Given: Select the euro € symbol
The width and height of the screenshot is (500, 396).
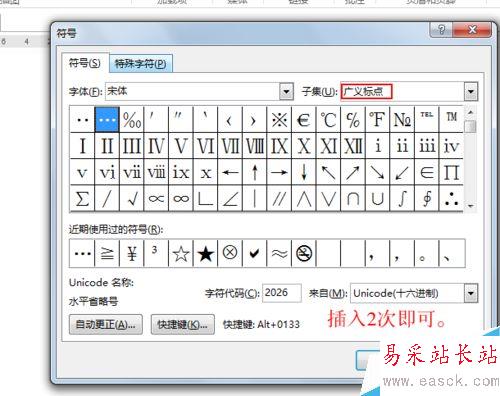Looking at the screenshot, I should pyautogui.click(x=304, y=119).
